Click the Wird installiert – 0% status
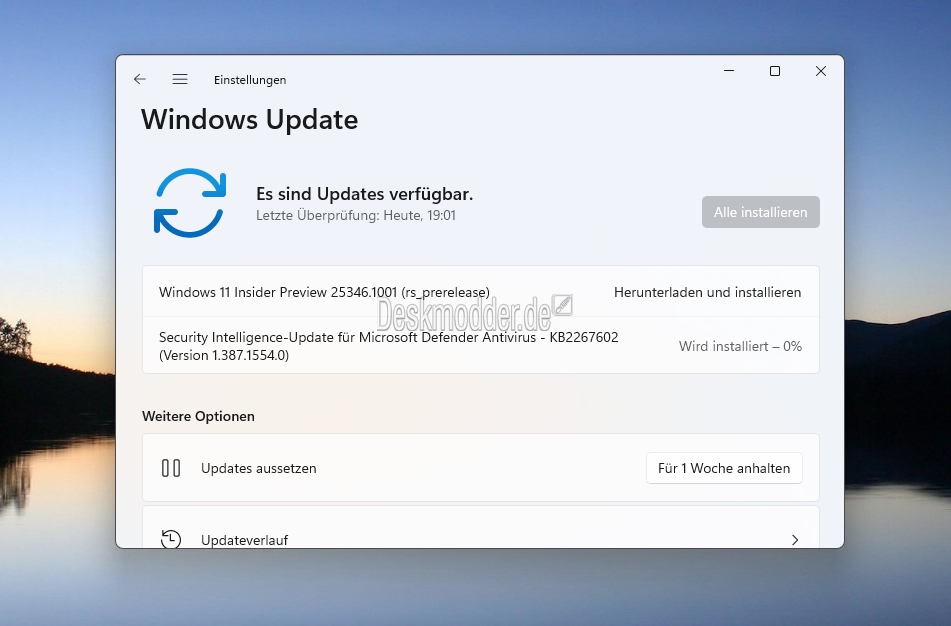Screen dimensions: 951x626 tap(740, 346)
